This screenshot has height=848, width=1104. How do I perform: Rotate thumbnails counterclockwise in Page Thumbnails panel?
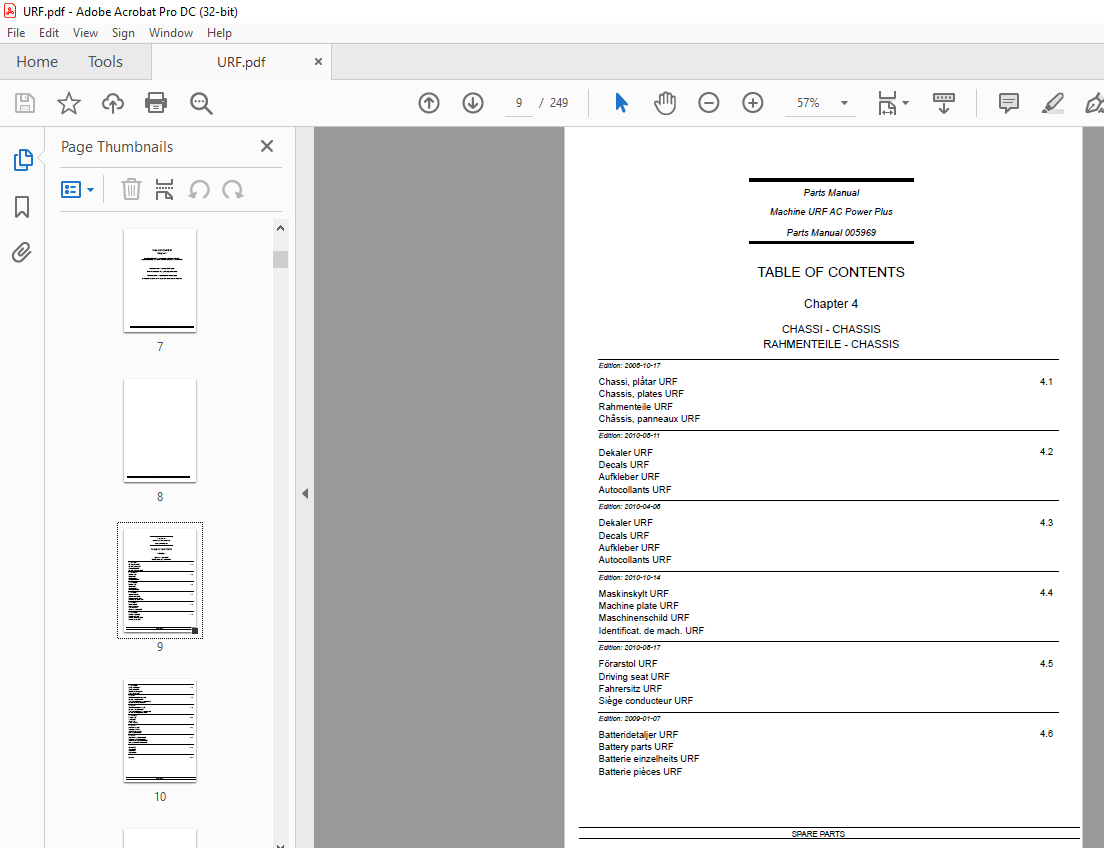(x=200, y=189)
